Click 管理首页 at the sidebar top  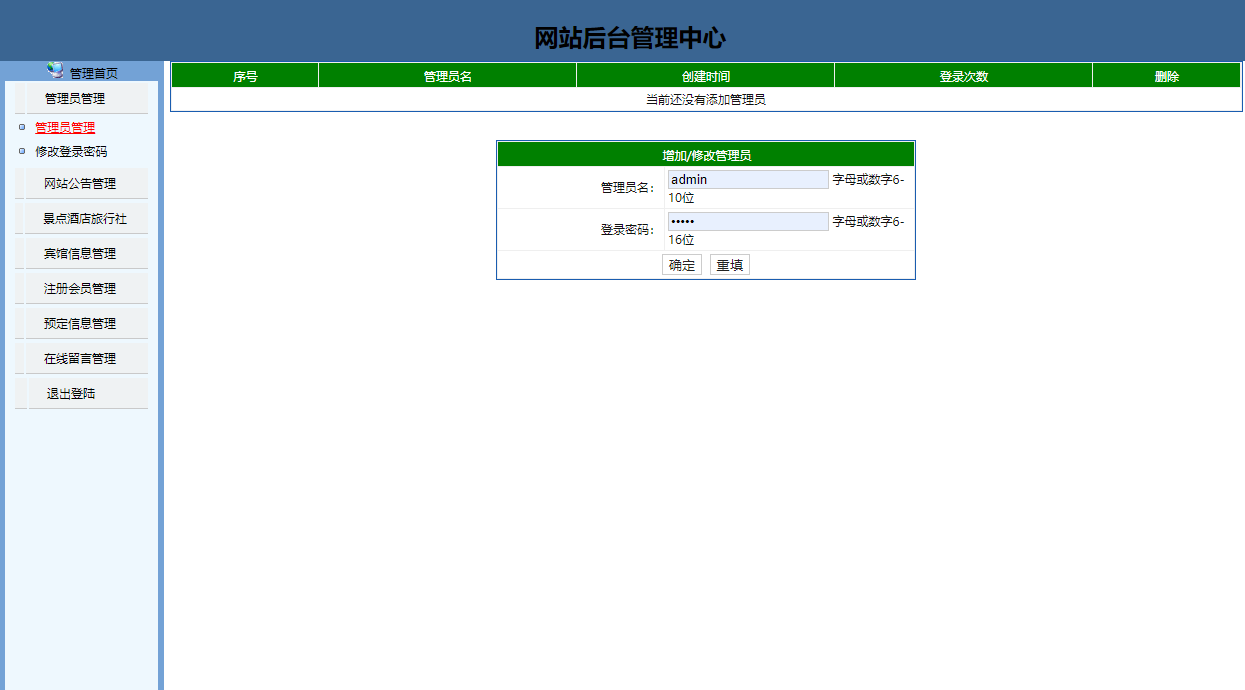click(92, 69)
